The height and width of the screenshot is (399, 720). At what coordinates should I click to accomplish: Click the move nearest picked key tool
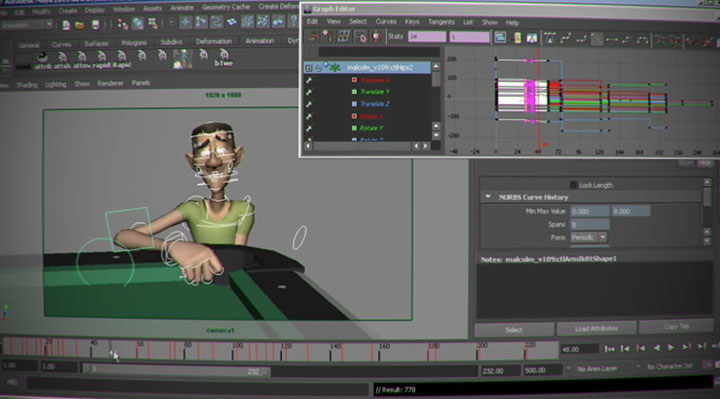click(x=312, y=36)
